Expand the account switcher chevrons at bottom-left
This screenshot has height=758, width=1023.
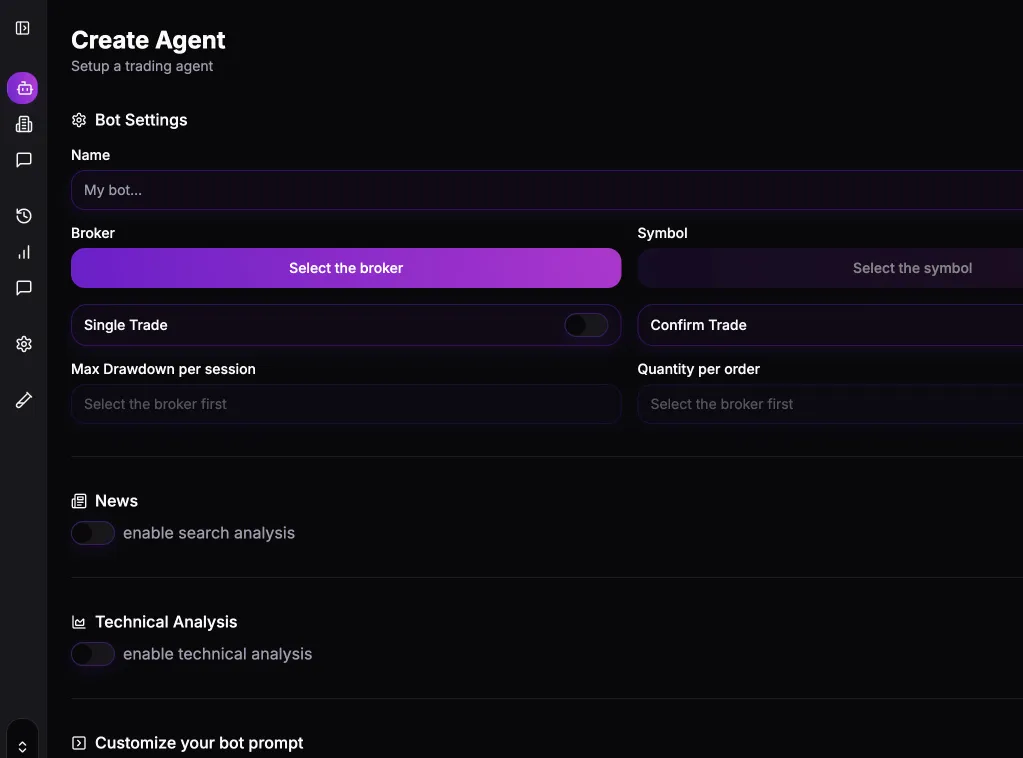[22, 745]
